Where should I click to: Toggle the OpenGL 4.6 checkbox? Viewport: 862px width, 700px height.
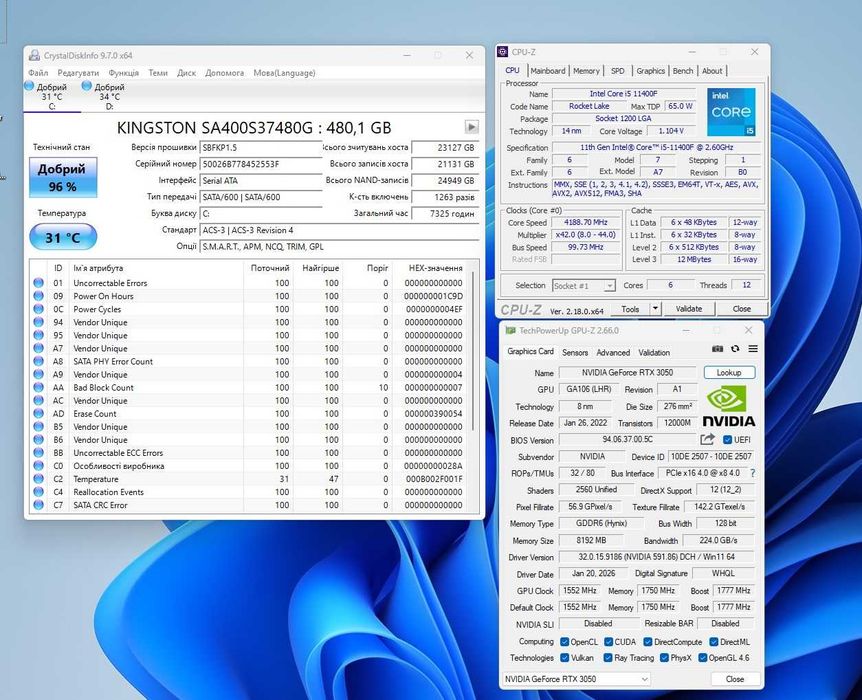[702, 658]
